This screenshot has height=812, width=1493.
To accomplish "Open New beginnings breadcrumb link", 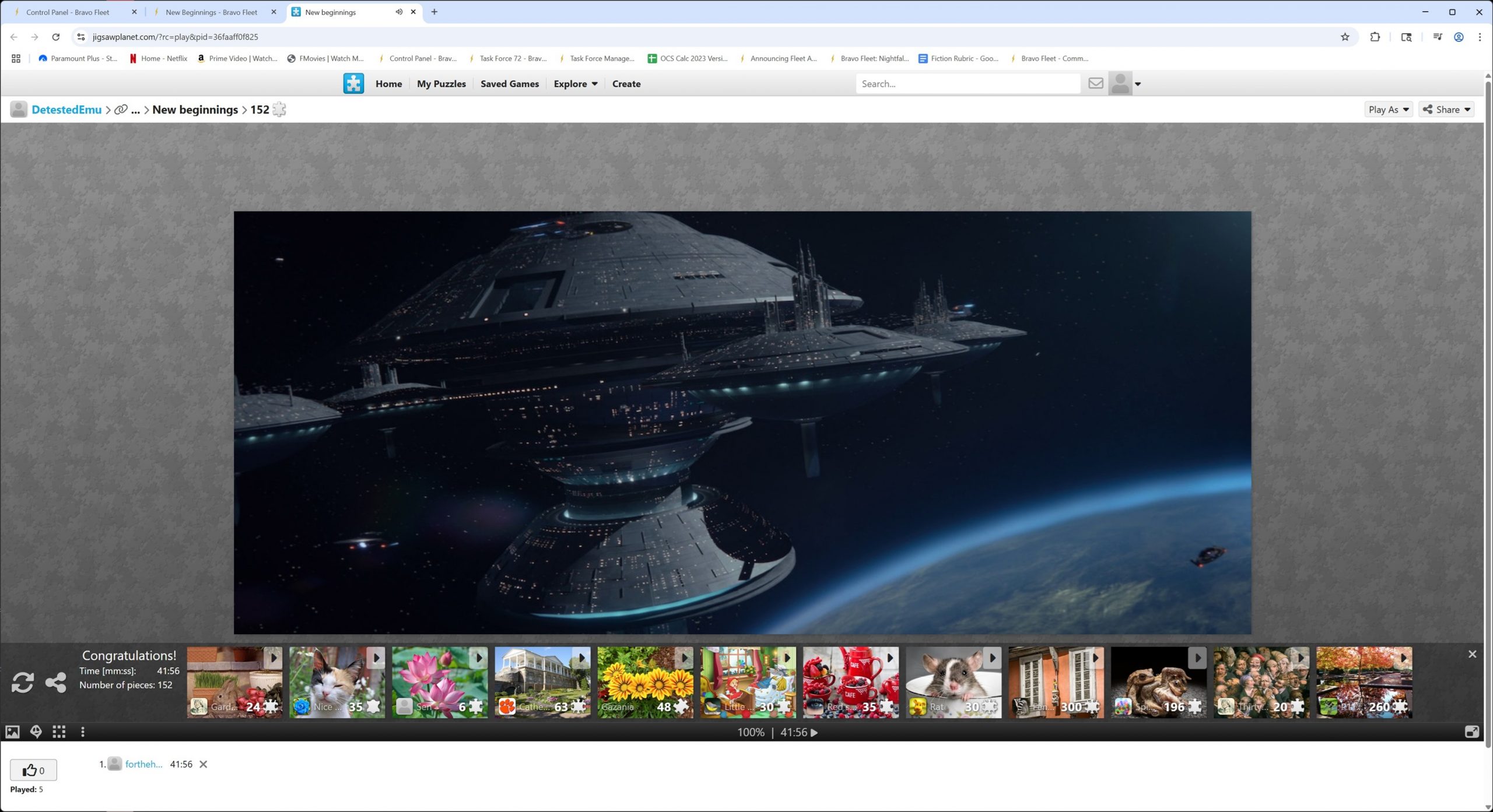I will tap(195, 109).
